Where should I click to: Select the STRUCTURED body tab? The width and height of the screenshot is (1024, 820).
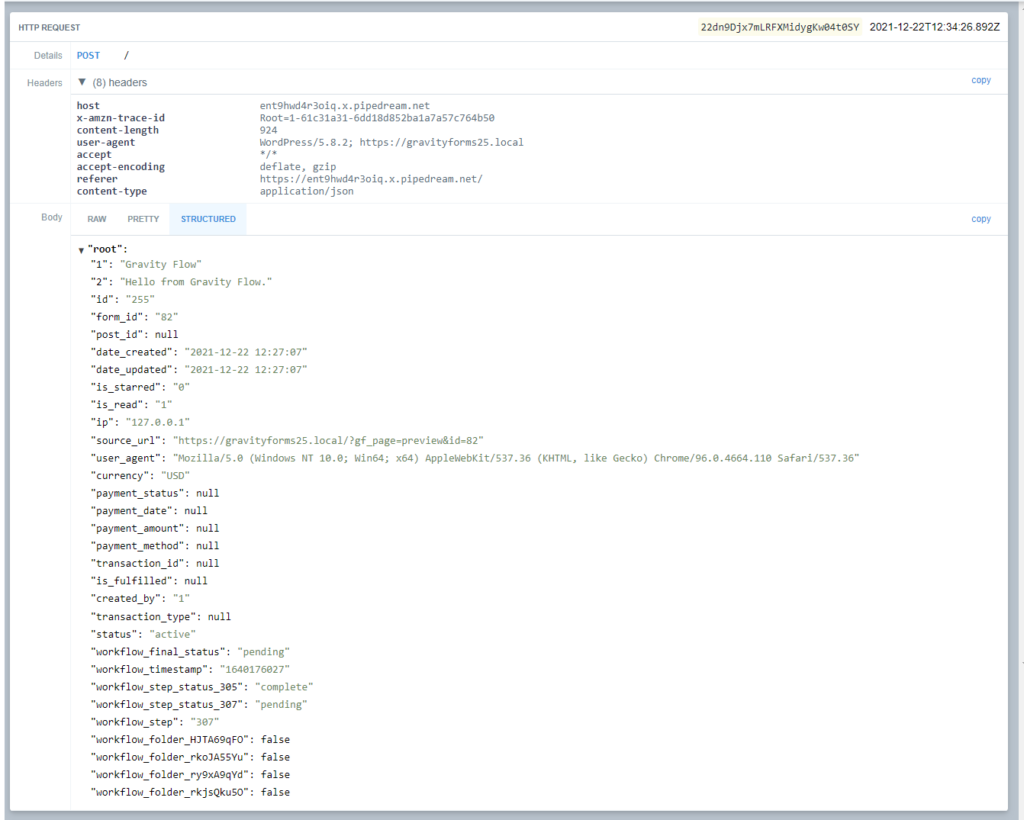[x=208, y=219]
